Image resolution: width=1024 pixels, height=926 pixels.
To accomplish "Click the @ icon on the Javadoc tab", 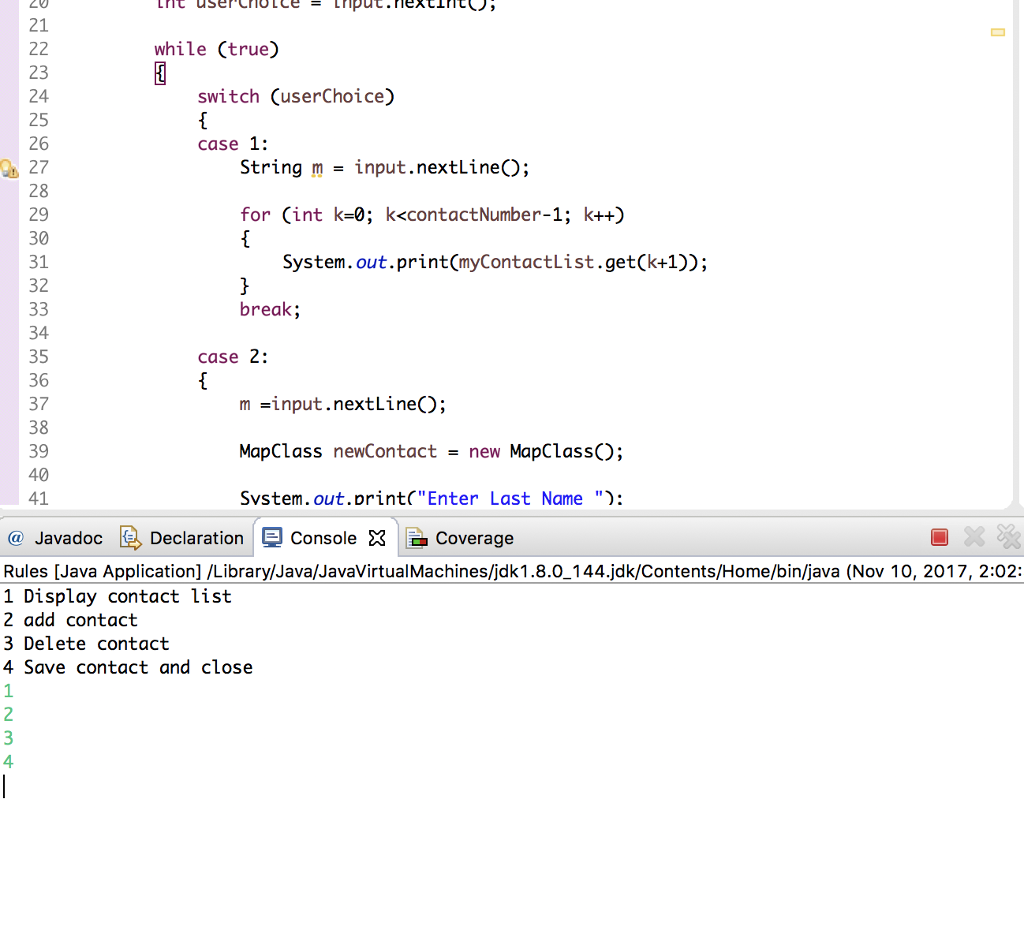I will pyautogui.click(x=18, y=538).
